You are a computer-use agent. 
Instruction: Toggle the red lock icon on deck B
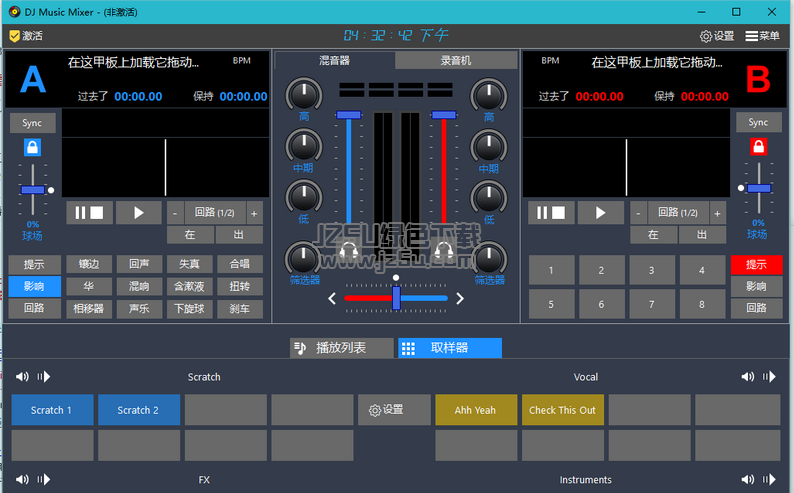[758, 148]
